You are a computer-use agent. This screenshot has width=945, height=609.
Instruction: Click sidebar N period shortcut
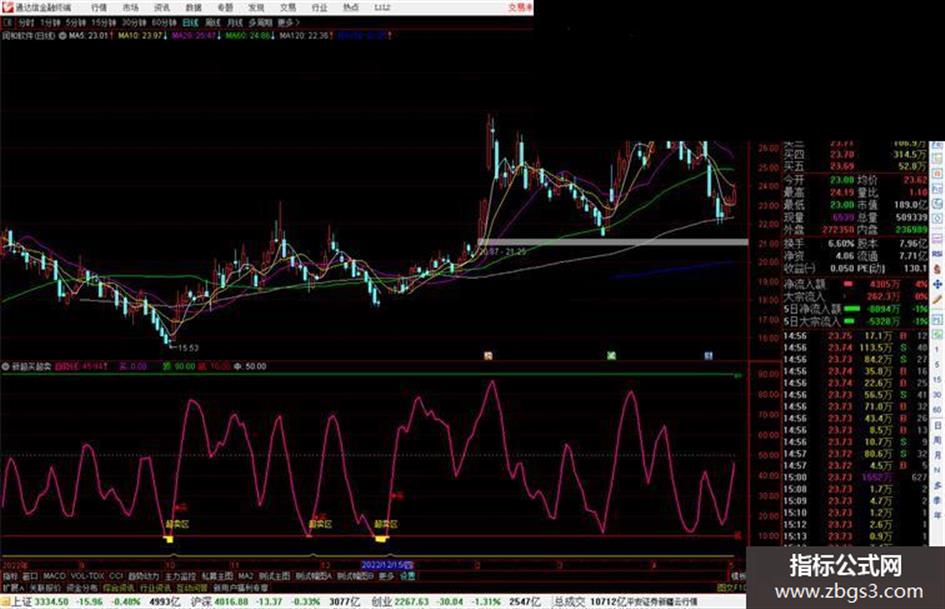click(x=937, y=470)
